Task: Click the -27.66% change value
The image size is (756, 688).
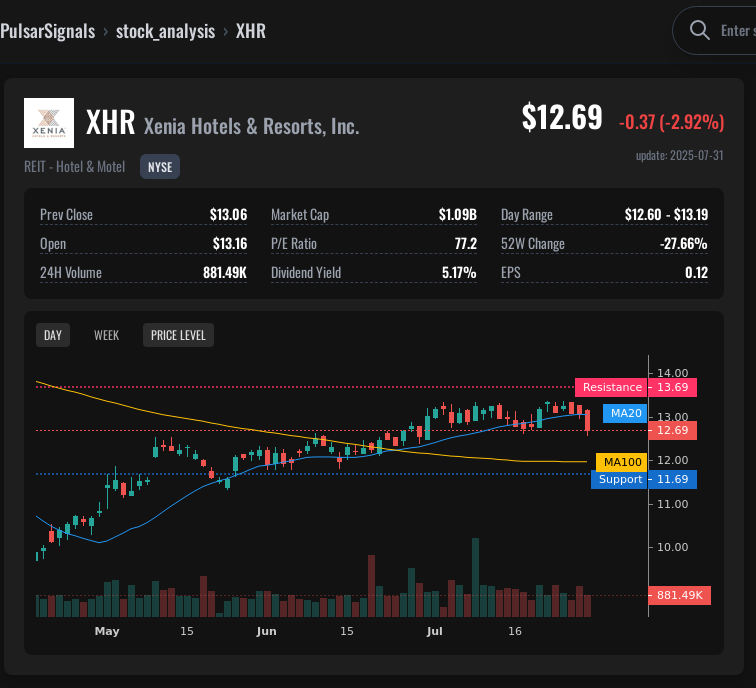Action: coord(684,243)
